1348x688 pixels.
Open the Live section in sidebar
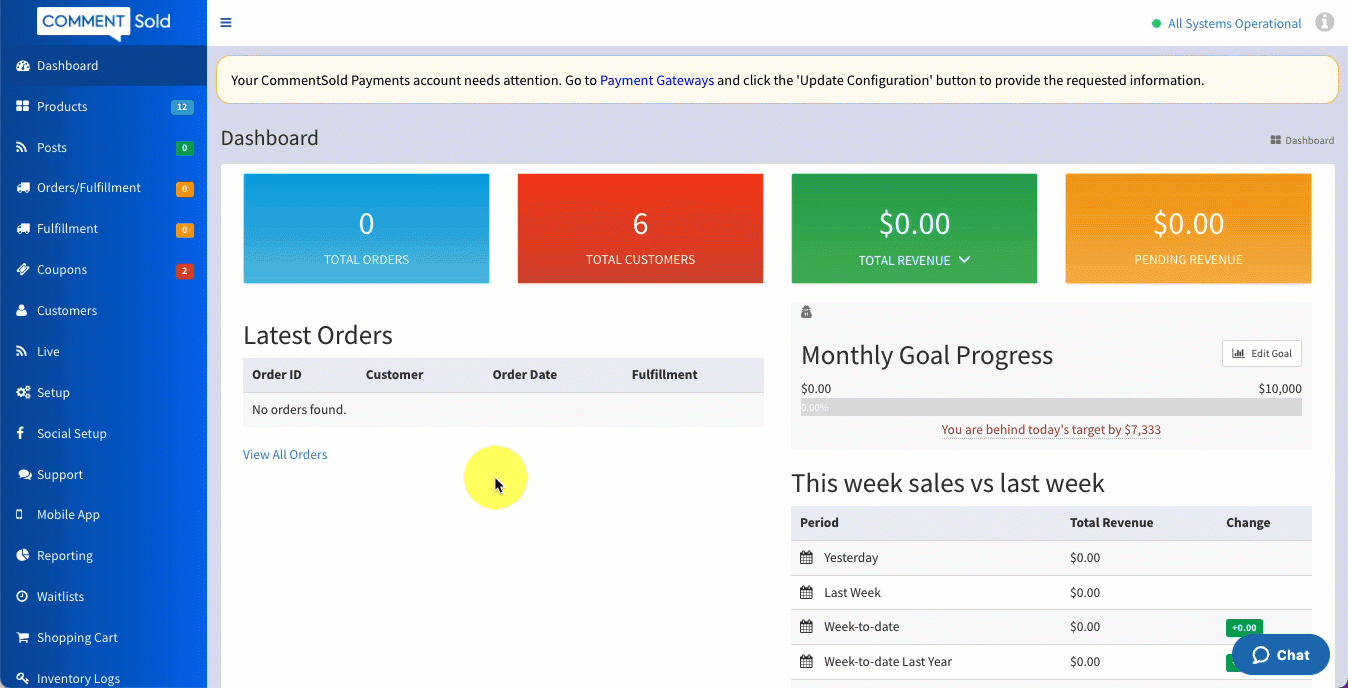(x=48, y=351)
